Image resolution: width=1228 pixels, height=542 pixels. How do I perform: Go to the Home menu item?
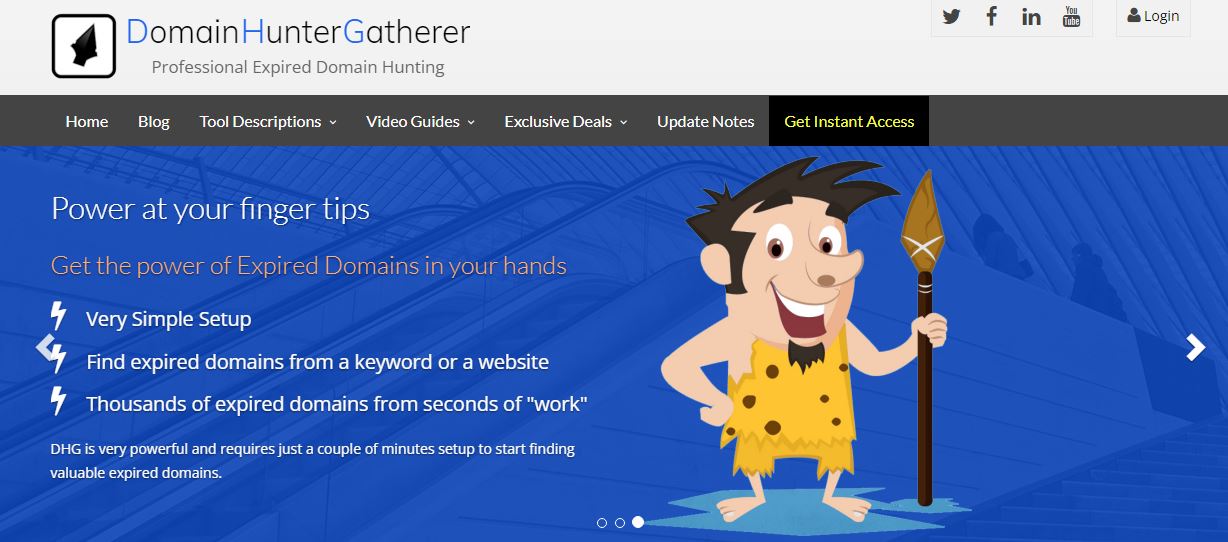click(x=87, y=121)
